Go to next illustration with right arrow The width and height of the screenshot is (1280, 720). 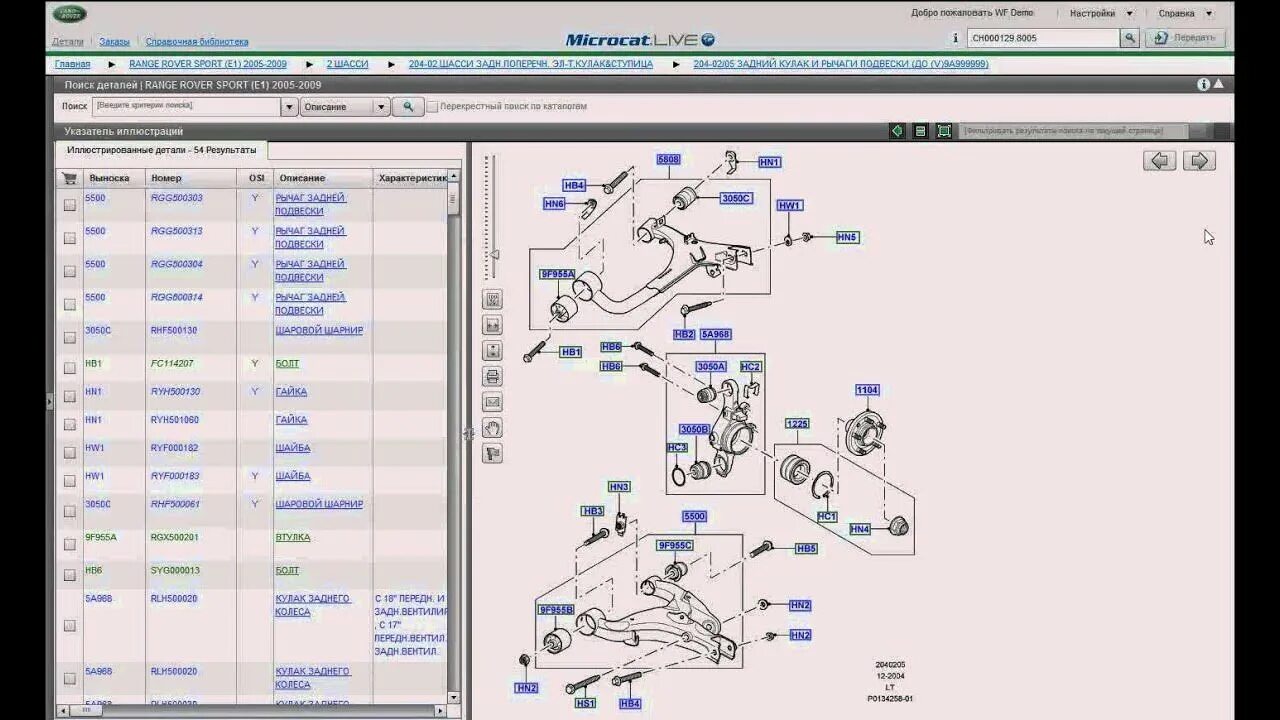[1200, 161]
